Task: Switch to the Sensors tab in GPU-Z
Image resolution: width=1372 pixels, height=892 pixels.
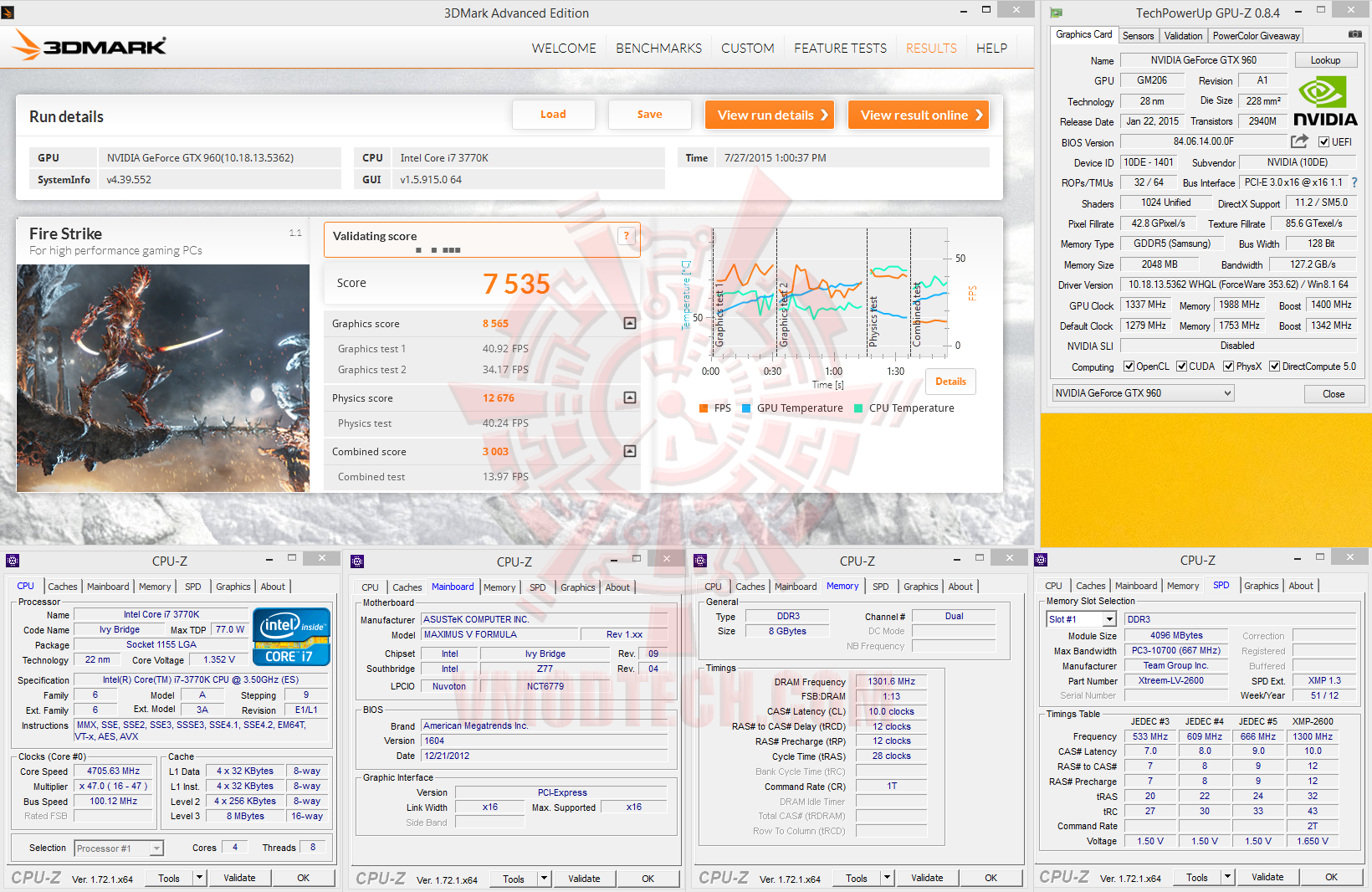Action: (1138, 36)
